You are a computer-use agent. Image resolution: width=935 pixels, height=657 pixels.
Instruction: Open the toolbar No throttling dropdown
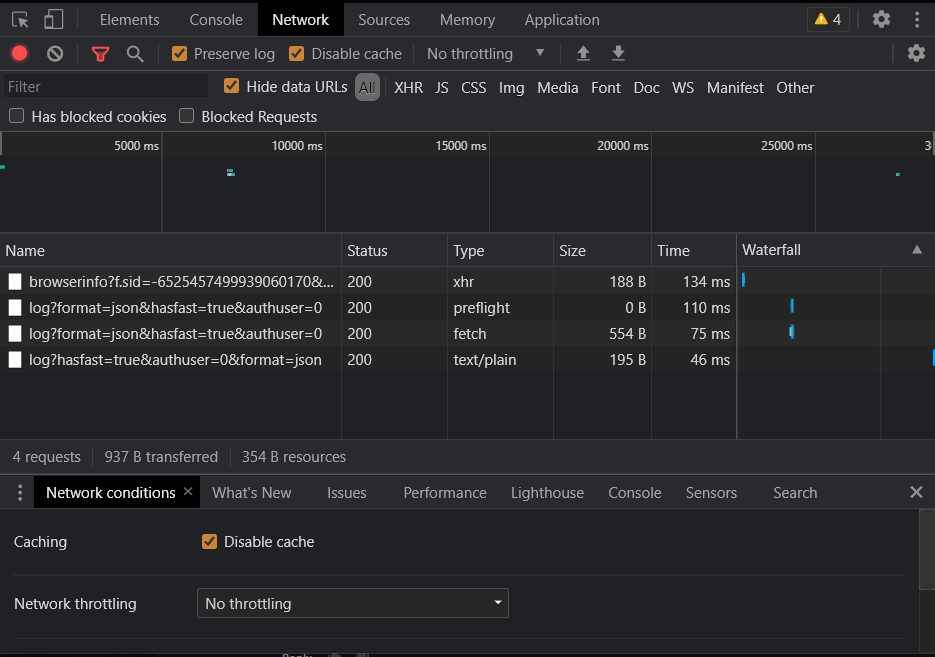tap(486, 54)
